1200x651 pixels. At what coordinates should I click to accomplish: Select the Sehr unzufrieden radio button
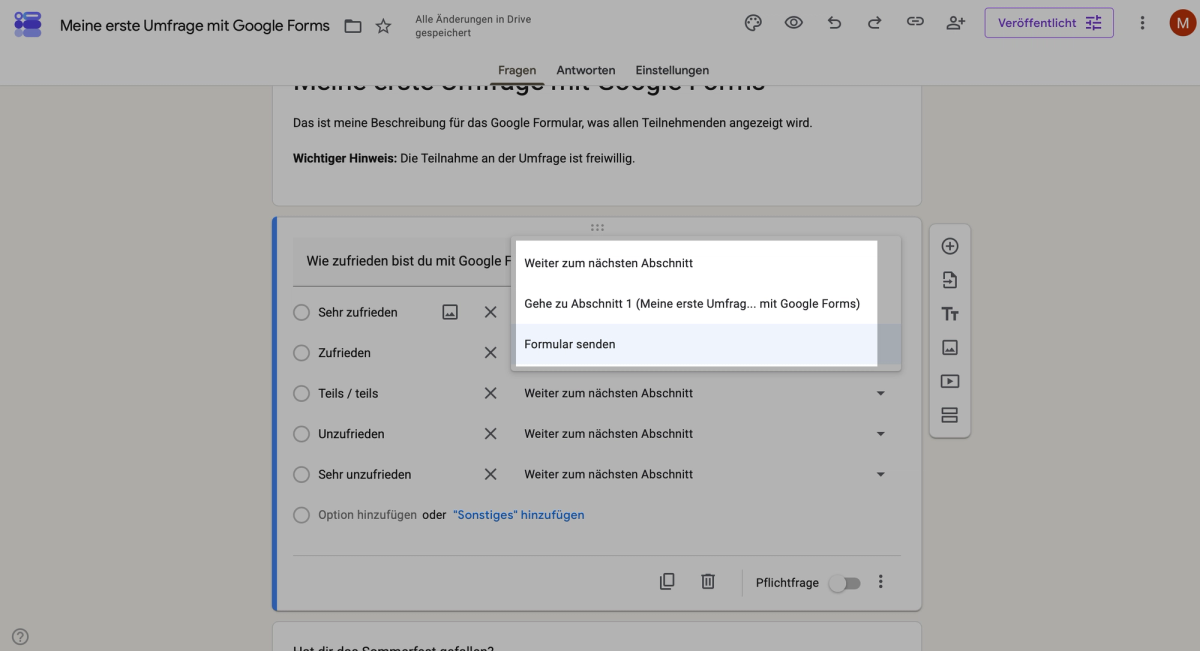point(301,474)
